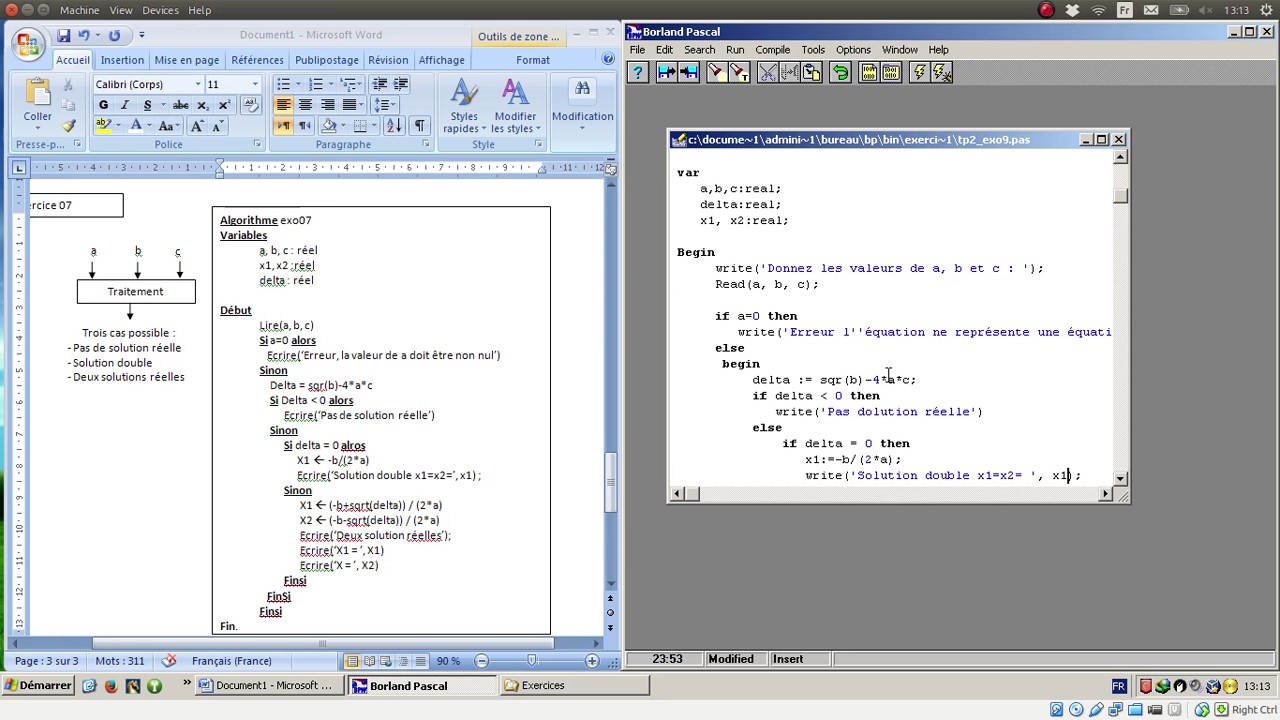
Task: Open the Références ribbon tab
Action: [257, 60]
